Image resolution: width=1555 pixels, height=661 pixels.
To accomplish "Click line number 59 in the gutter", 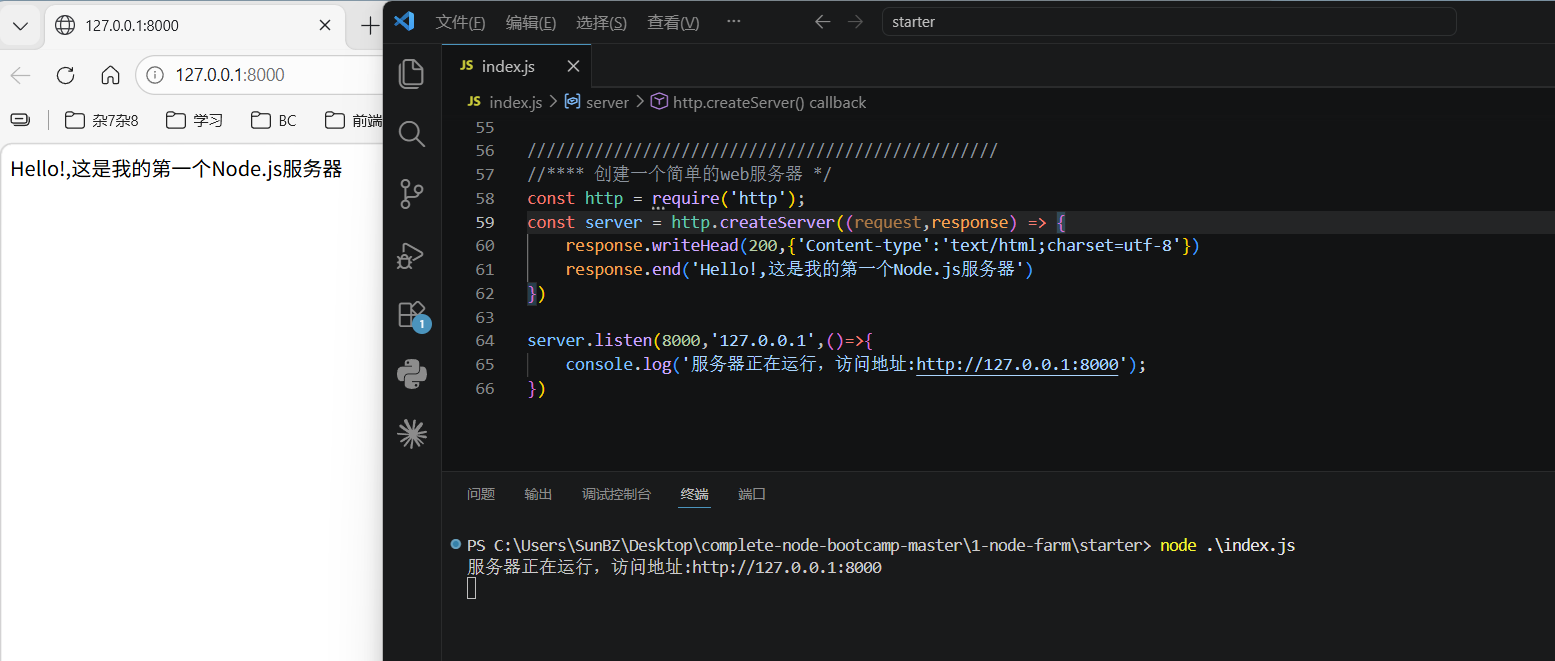I will [x=484, y=222].
